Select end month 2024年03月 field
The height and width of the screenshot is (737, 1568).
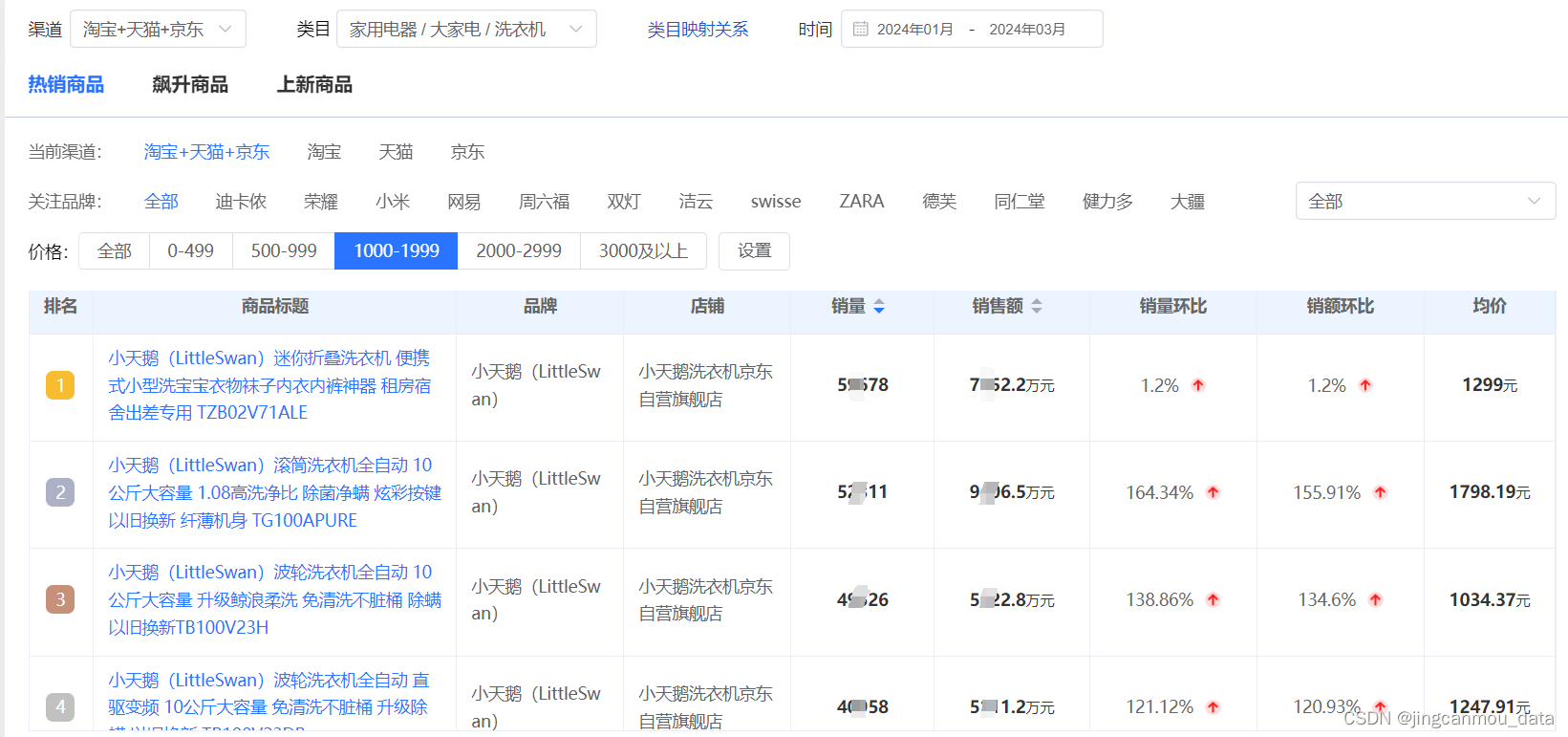pyautogui.click(x=1027, y=29)
